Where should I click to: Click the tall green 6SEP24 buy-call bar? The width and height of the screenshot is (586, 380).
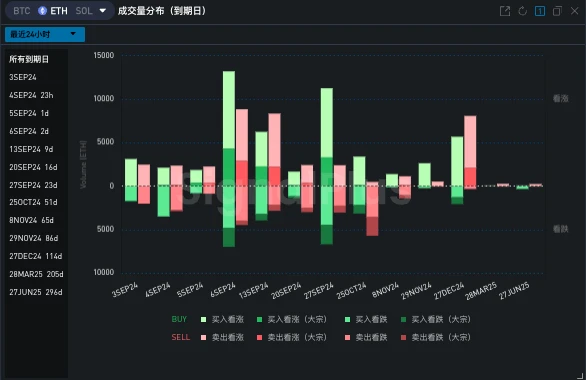[x=229, y=109]
